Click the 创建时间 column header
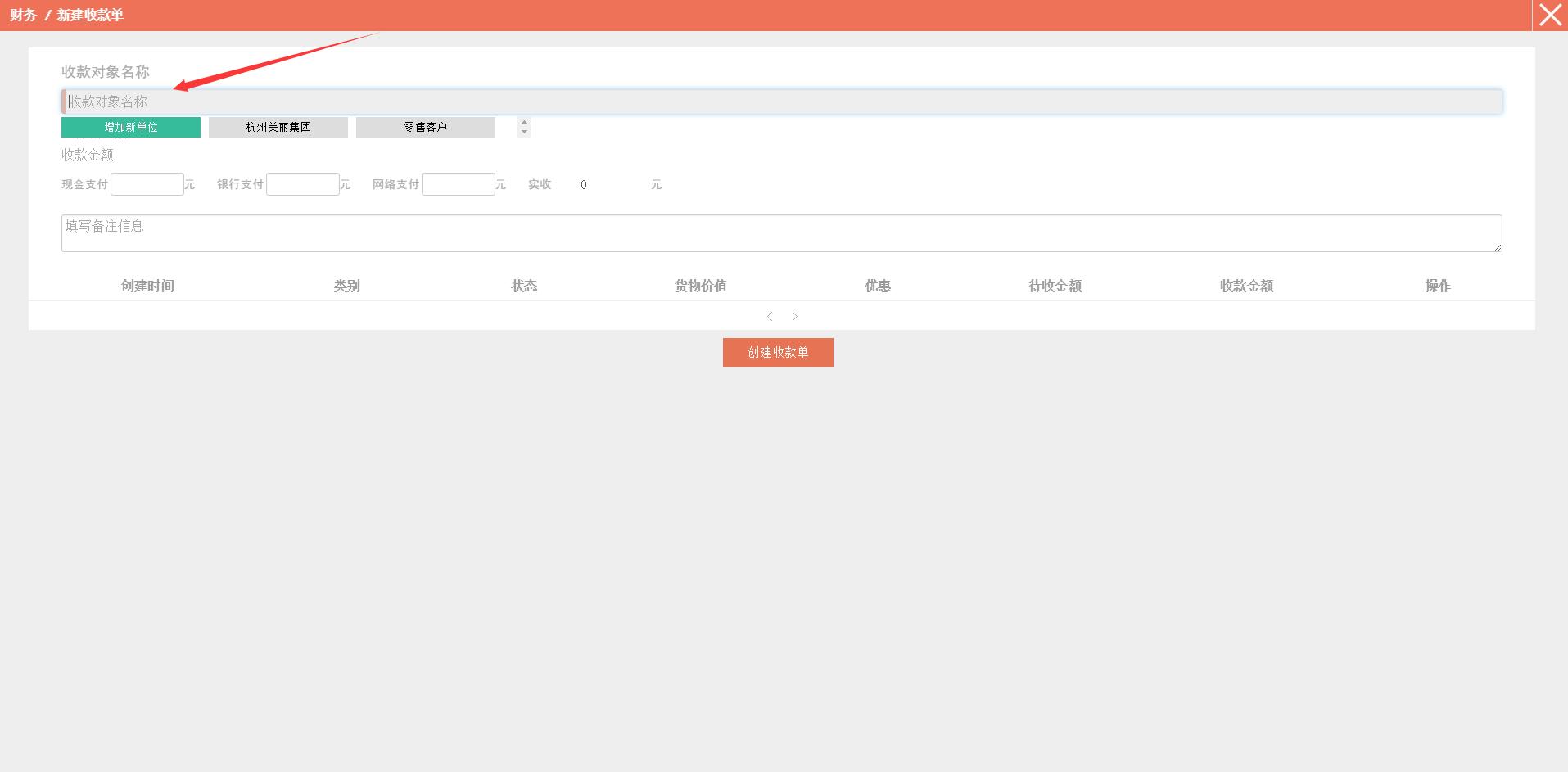Viewport: 1568px width, 772px height. click(147, 286)
